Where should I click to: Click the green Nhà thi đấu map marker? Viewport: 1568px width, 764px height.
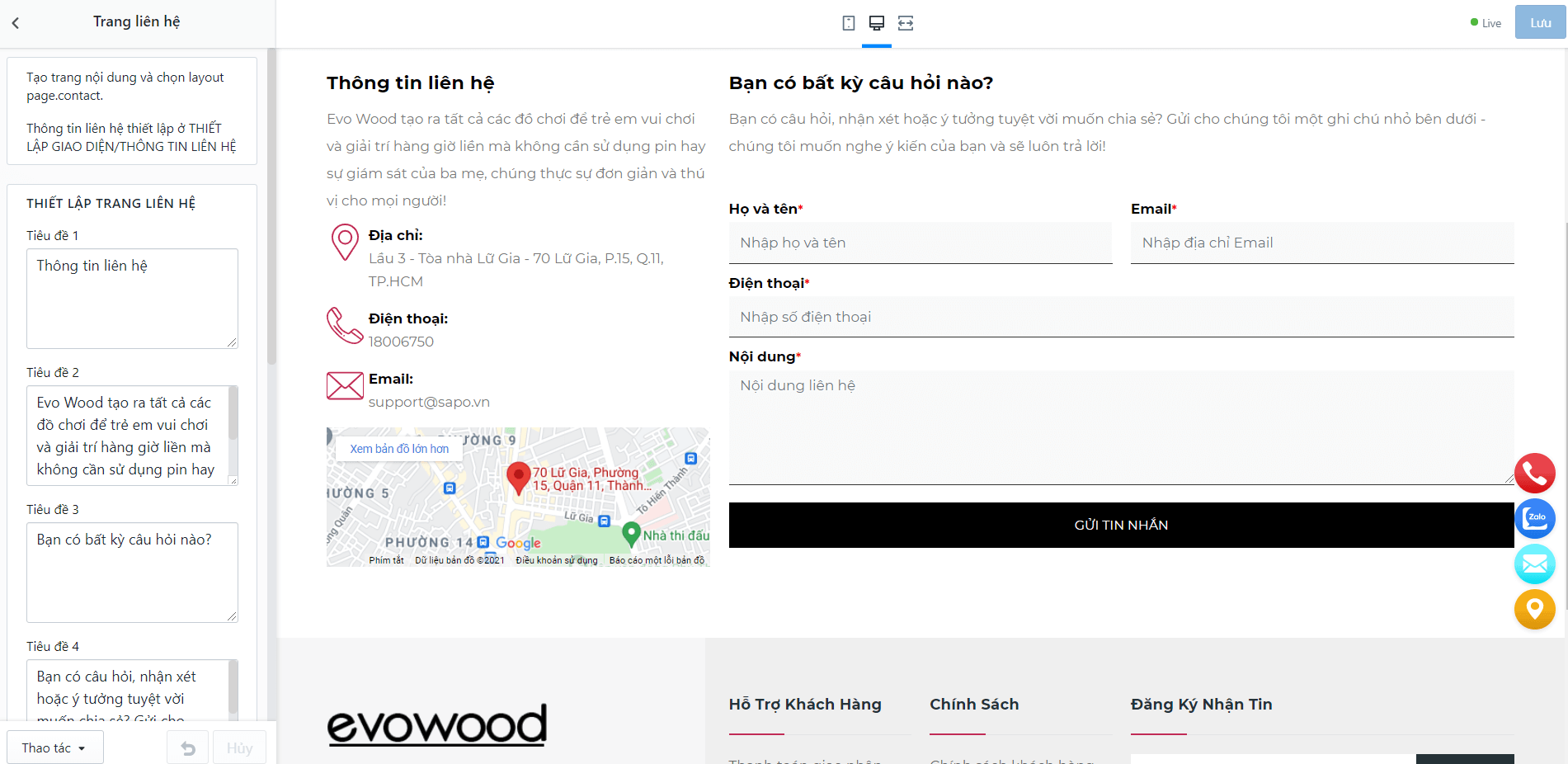[x=631, y=535]
